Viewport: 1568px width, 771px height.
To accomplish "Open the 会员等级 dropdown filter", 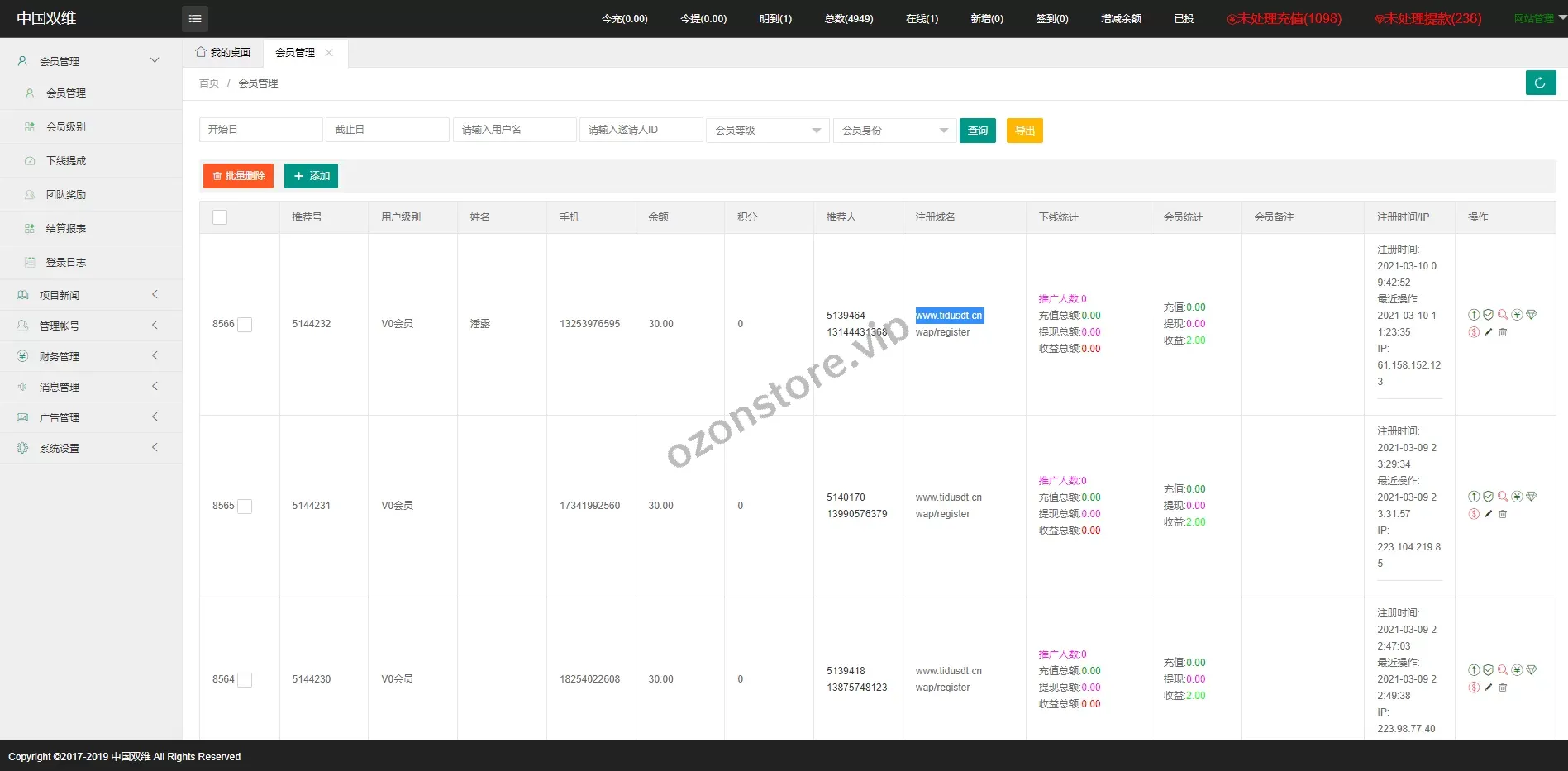I will [767, 131].
